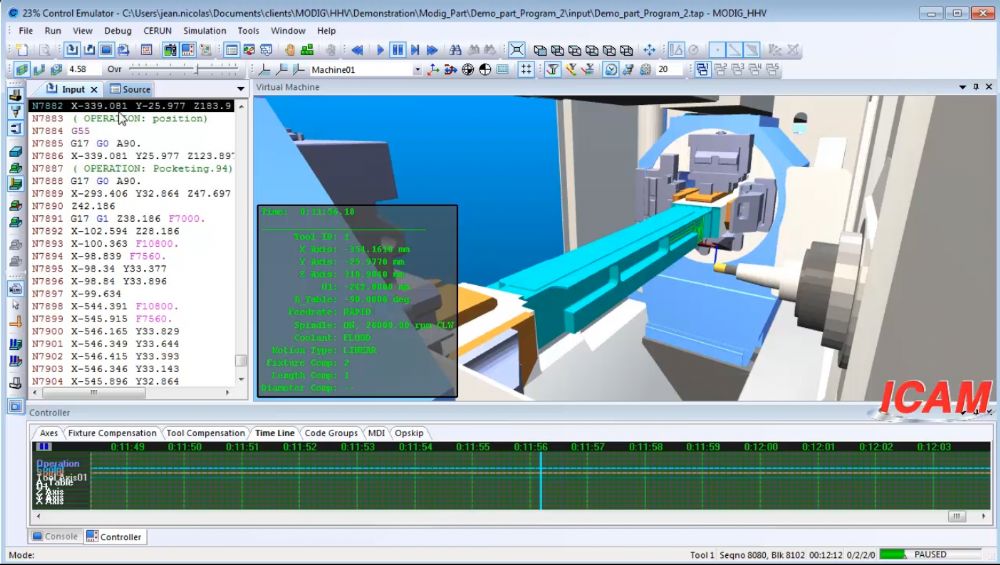This screenshot has width=1000, height=565.
Task: Click the New file icon
Action: [x=21, y=50]
